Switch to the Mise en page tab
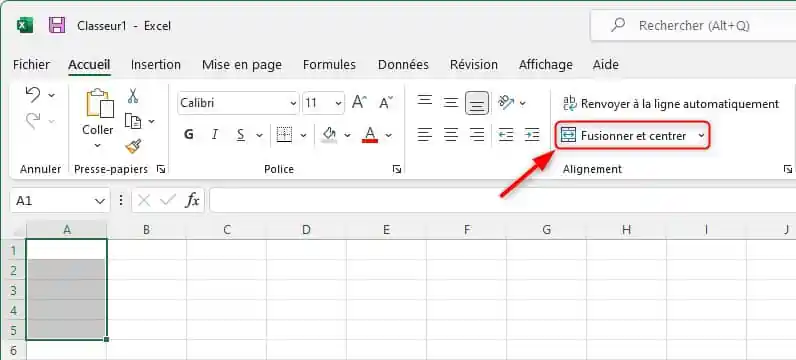 click(242, 65)
